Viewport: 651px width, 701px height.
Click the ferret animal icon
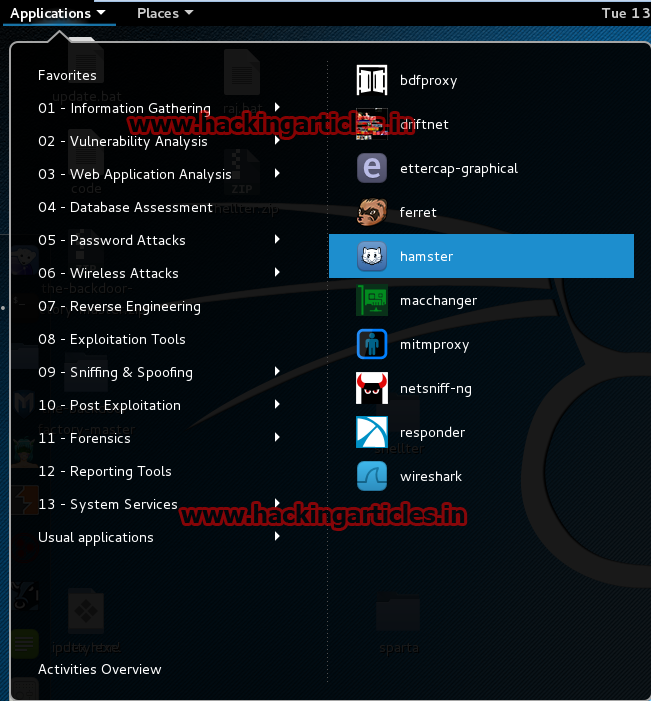tap(372, 212)
